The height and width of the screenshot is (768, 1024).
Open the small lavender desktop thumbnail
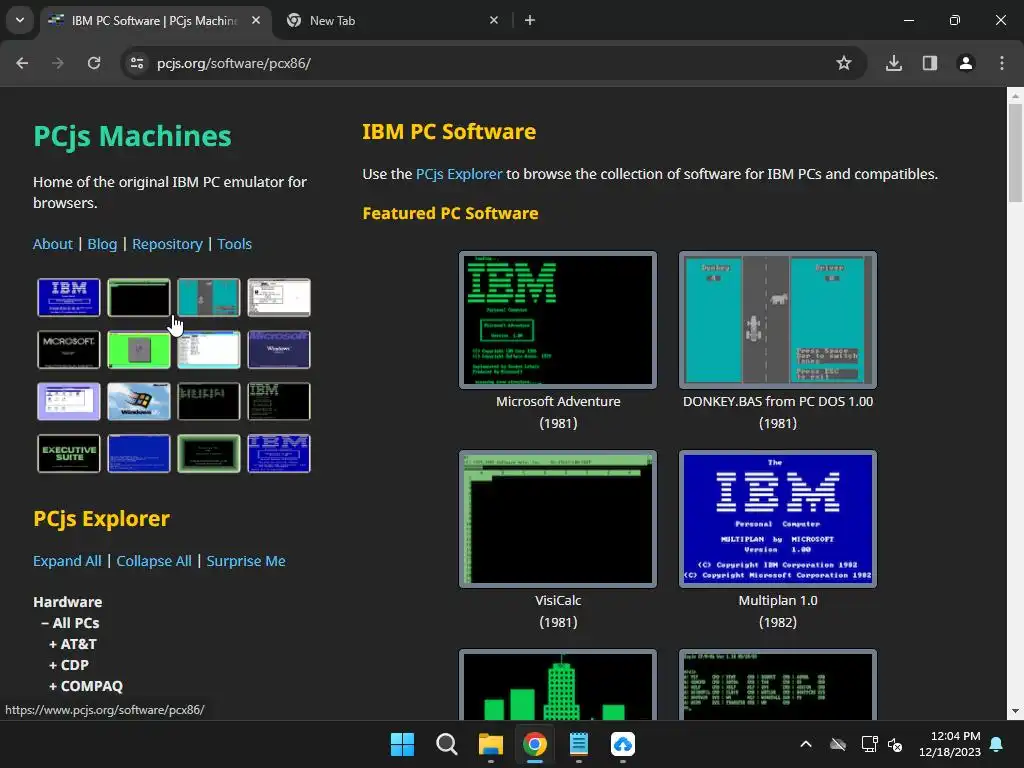click(x=69, y=401)
